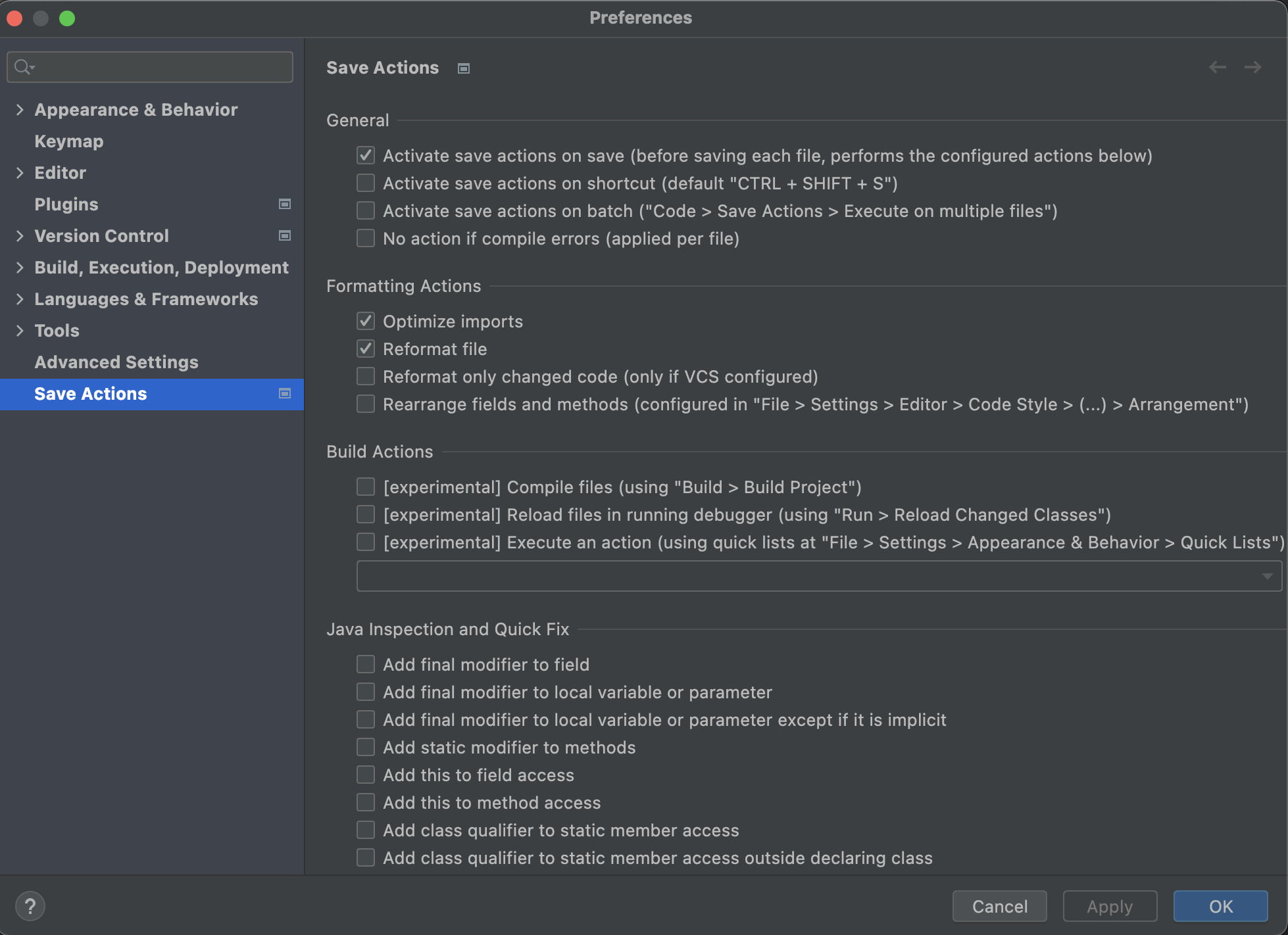Open Advanced Settings in the sidebar
Screen dimensions: 1288x935
tap(116, 362)
